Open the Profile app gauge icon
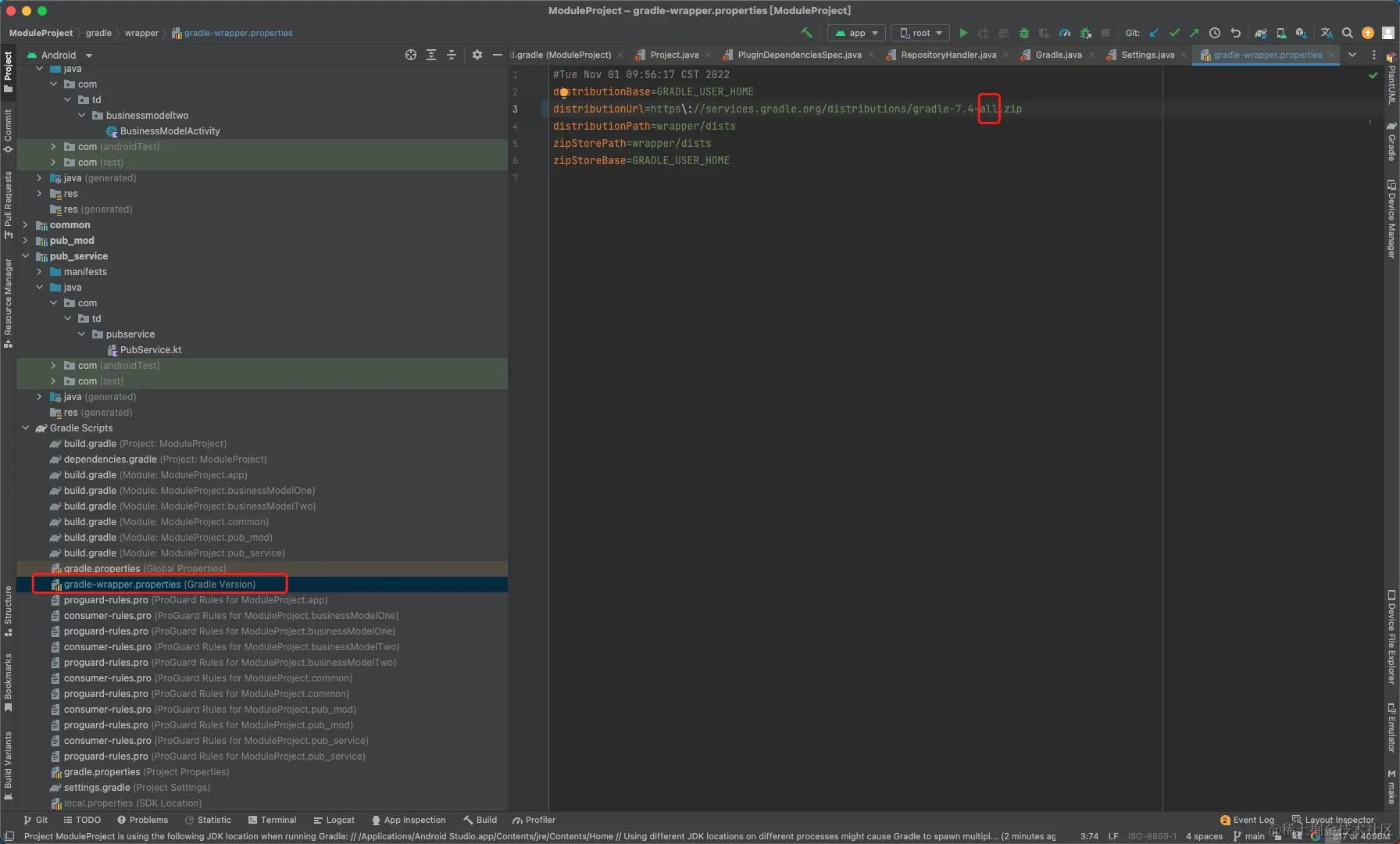Screen dimensions: 1400x844 1065,33
